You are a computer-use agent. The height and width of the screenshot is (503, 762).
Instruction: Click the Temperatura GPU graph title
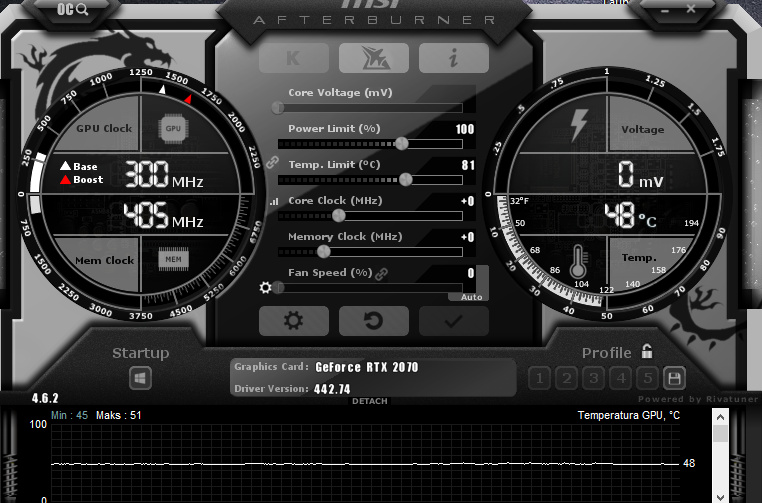point(628,415)
